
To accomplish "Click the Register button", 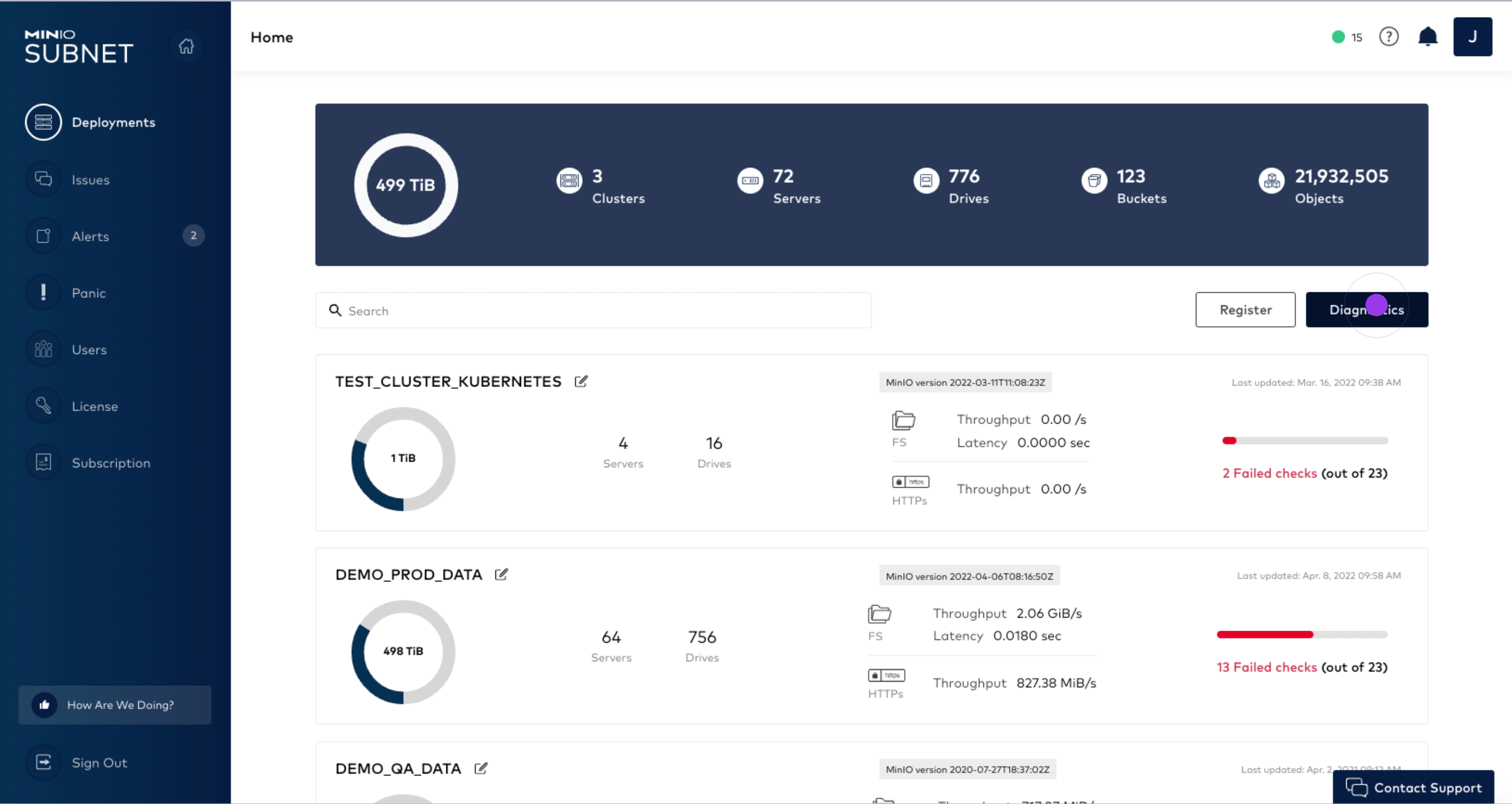I will coord(1245,309).
